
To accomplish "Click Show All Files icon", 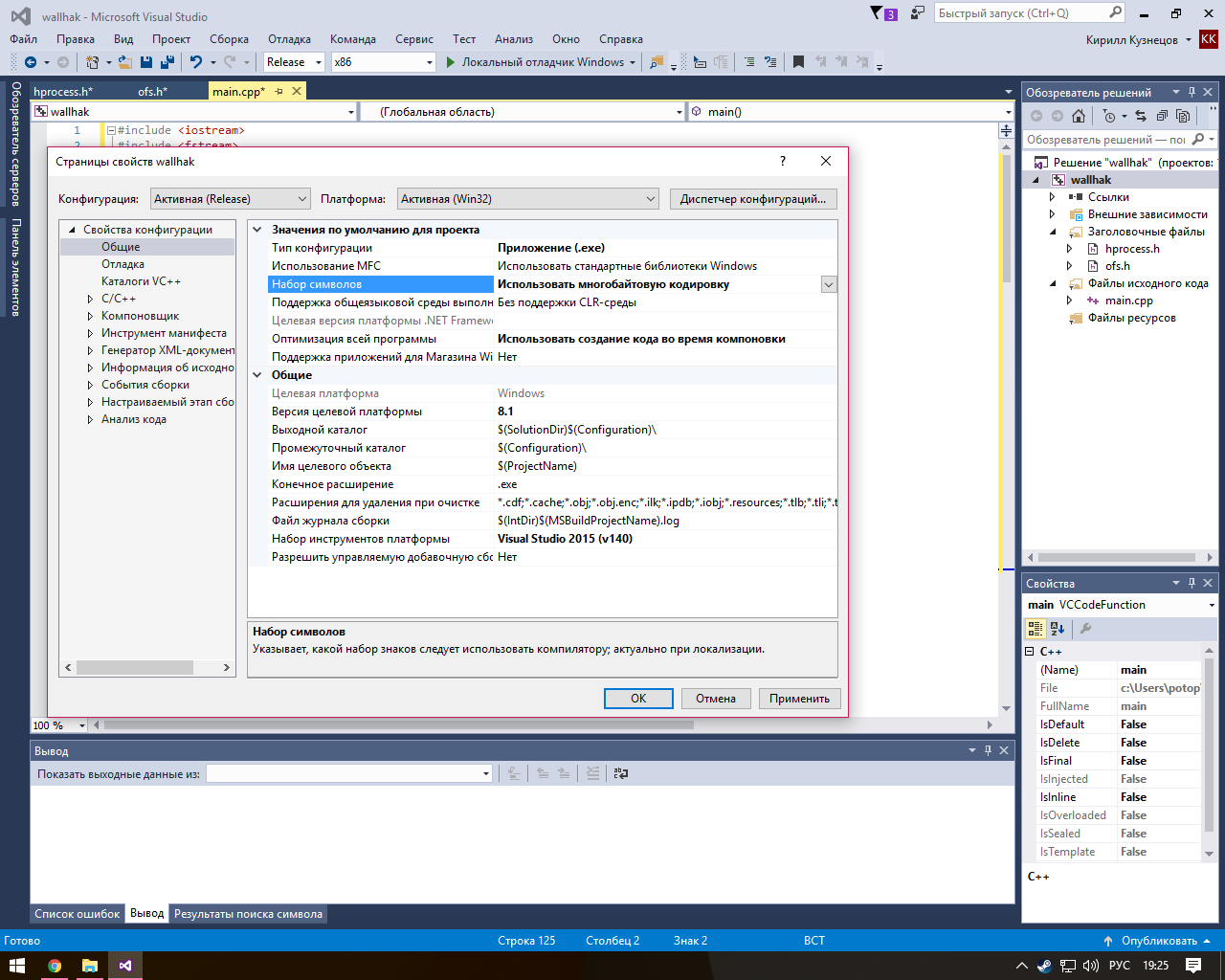I will [x=1183, y=116].
